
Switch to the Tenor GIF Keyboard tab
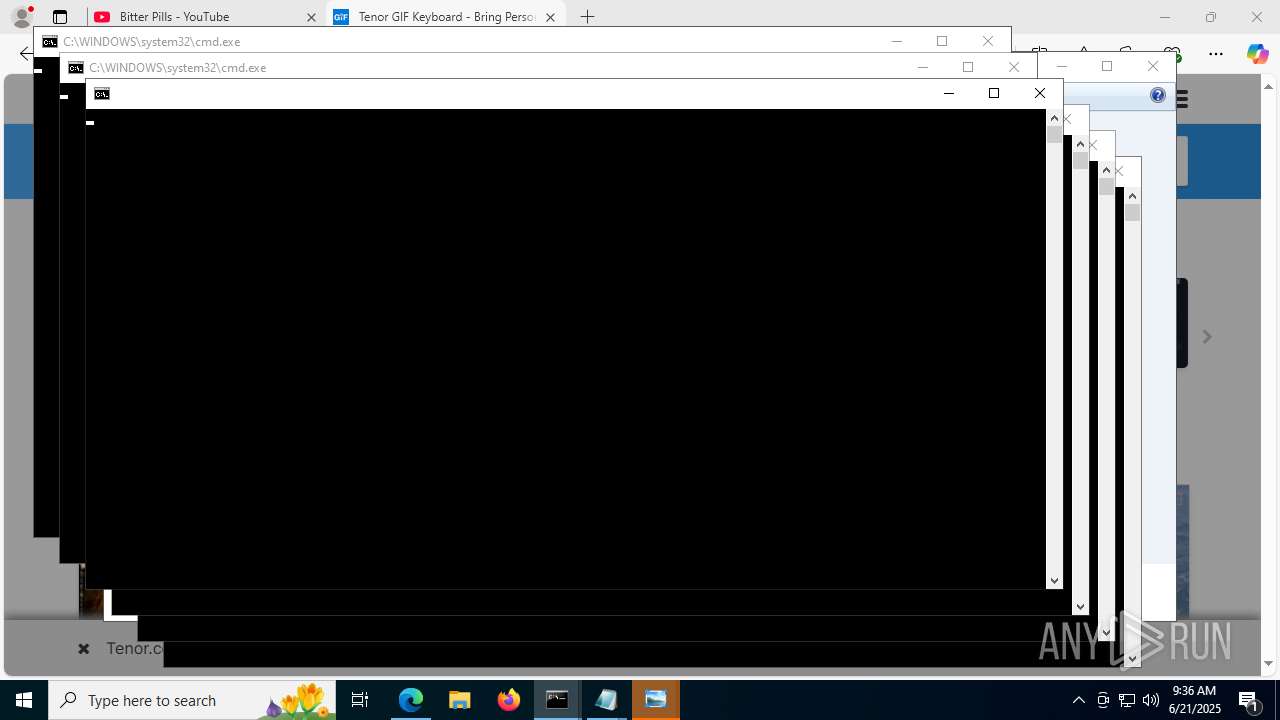447,17
